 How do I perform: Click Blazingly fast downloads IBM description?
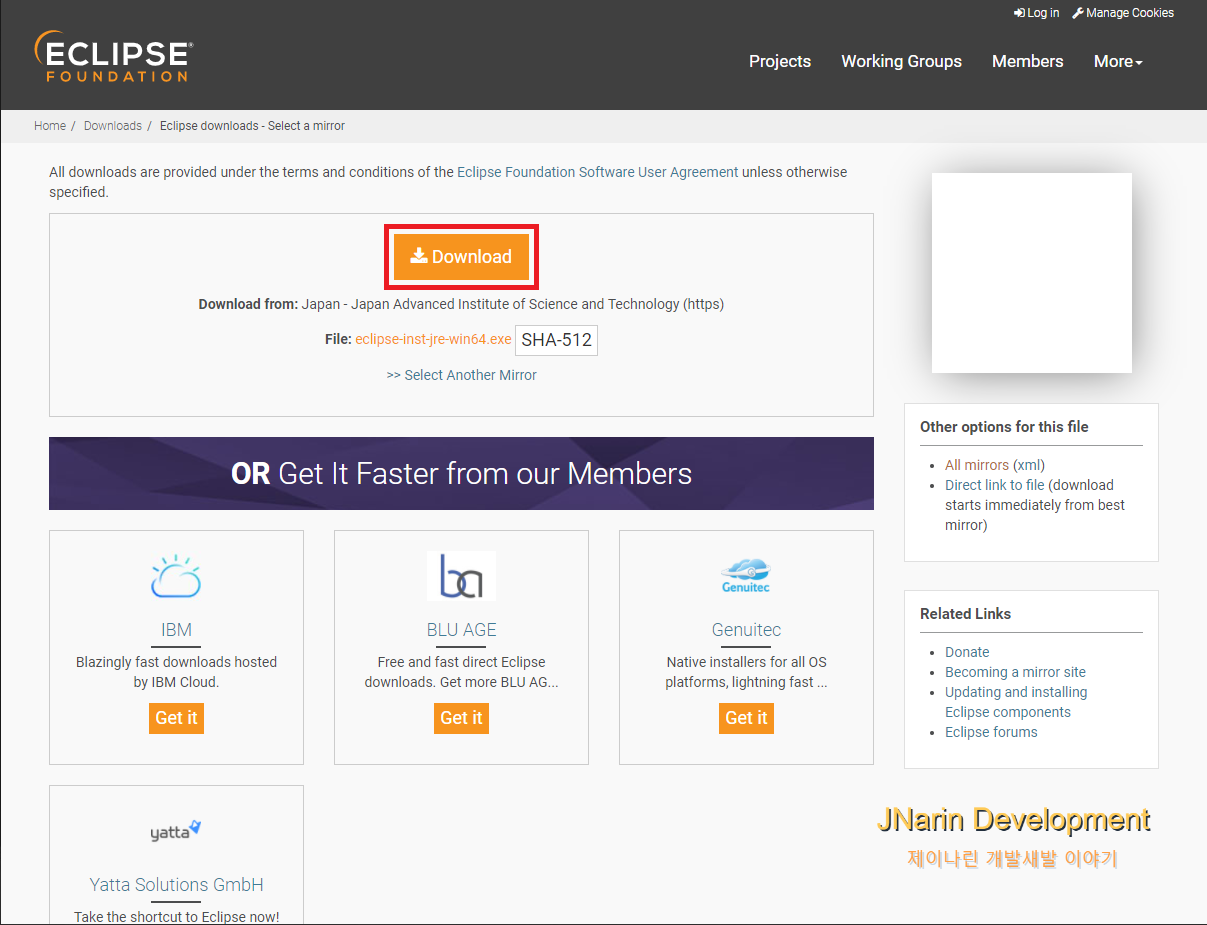(x=176, y=672)
